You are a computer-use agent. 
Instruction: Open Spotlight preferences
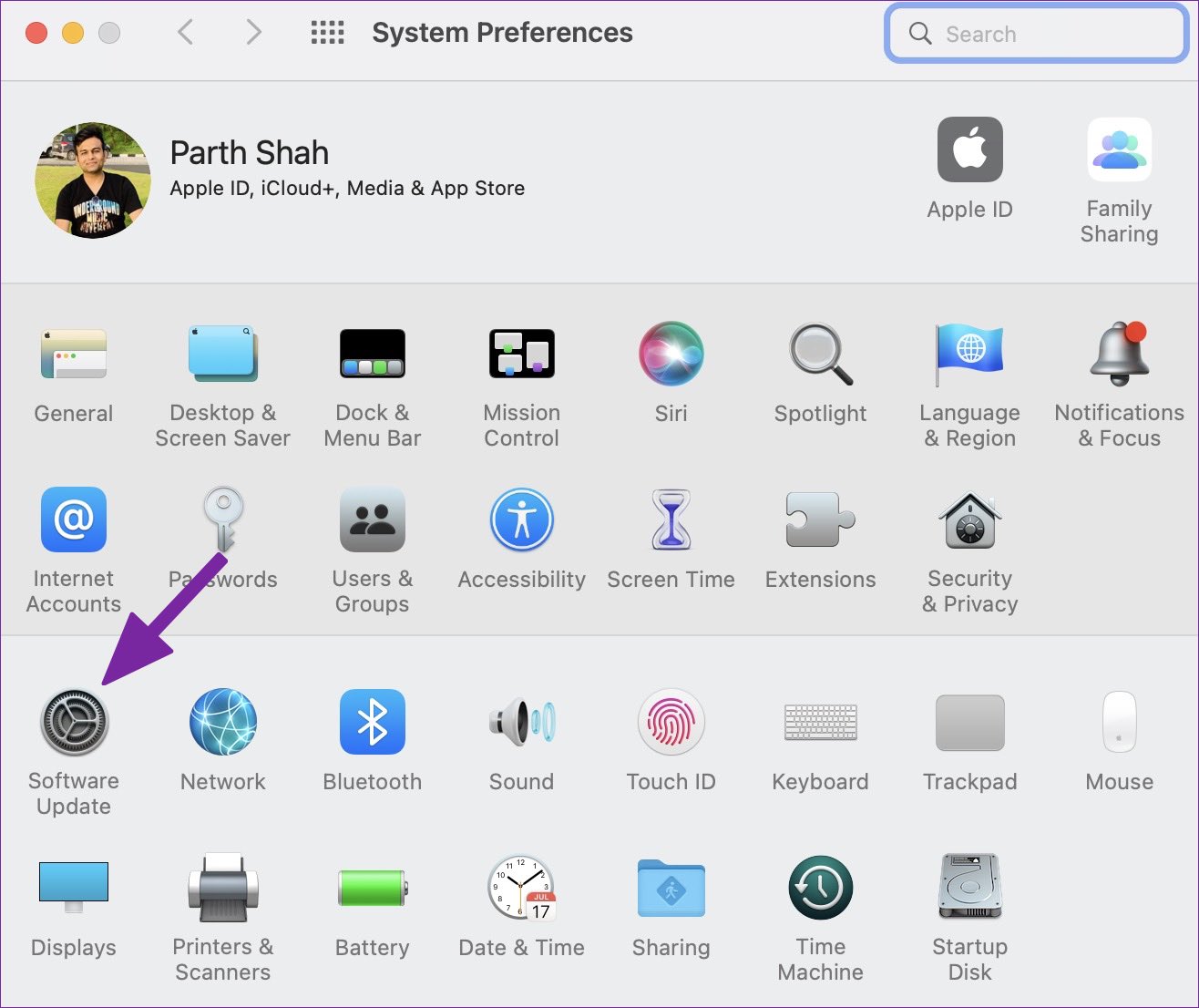coord(821,354)
